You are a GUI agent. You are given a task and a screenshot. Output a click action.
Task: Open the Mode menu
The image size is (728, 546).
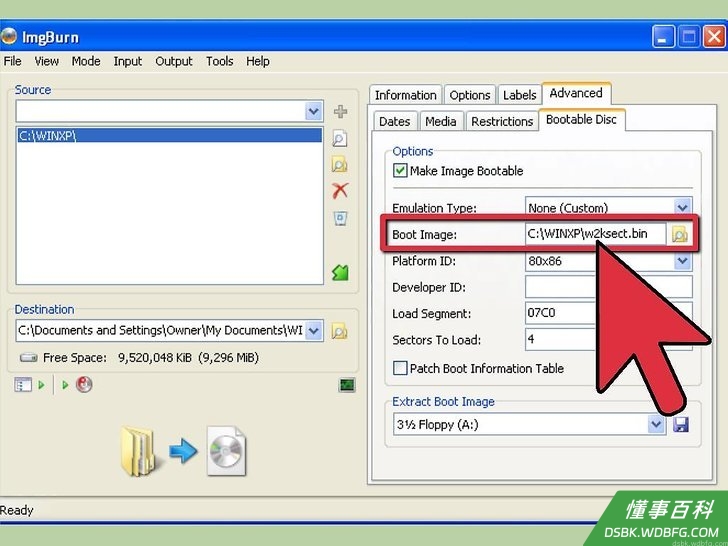pos(86,61)
